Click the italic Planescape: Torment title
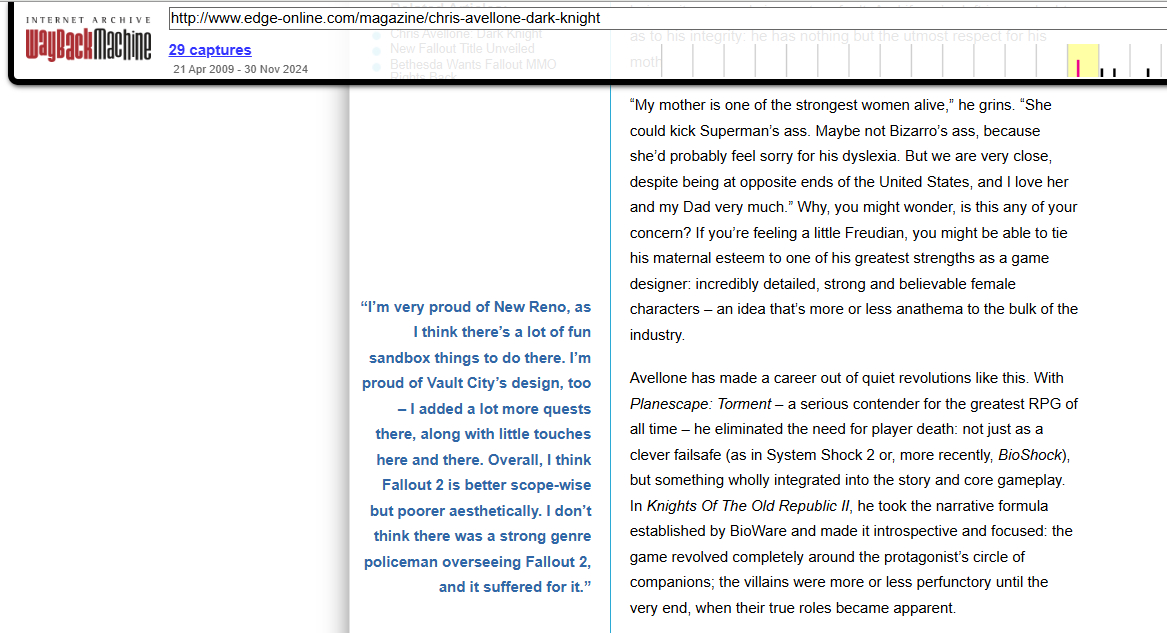 click(700, 404)
